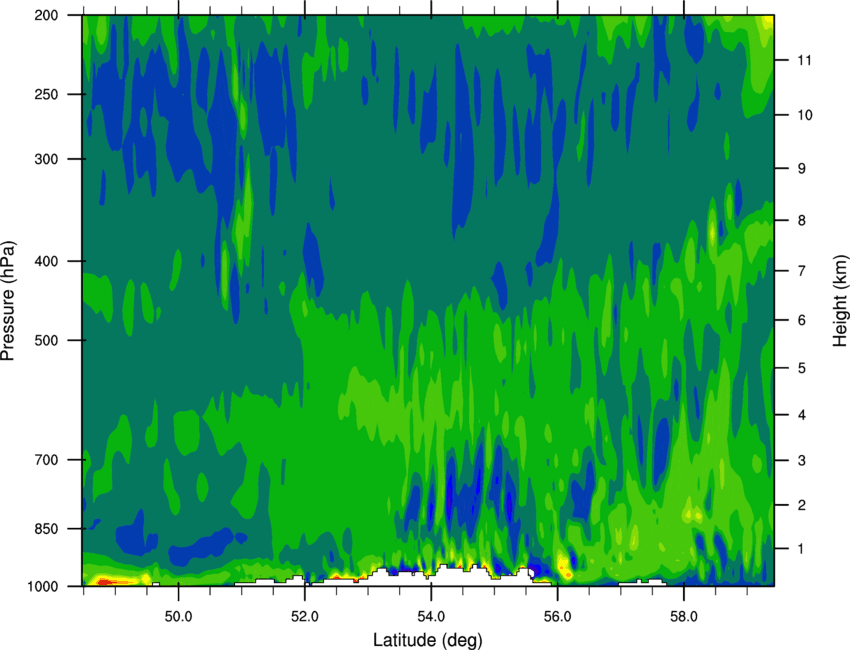Select the 300 pressure tick label
Screen dimensions: 850x650
point(46,159)
